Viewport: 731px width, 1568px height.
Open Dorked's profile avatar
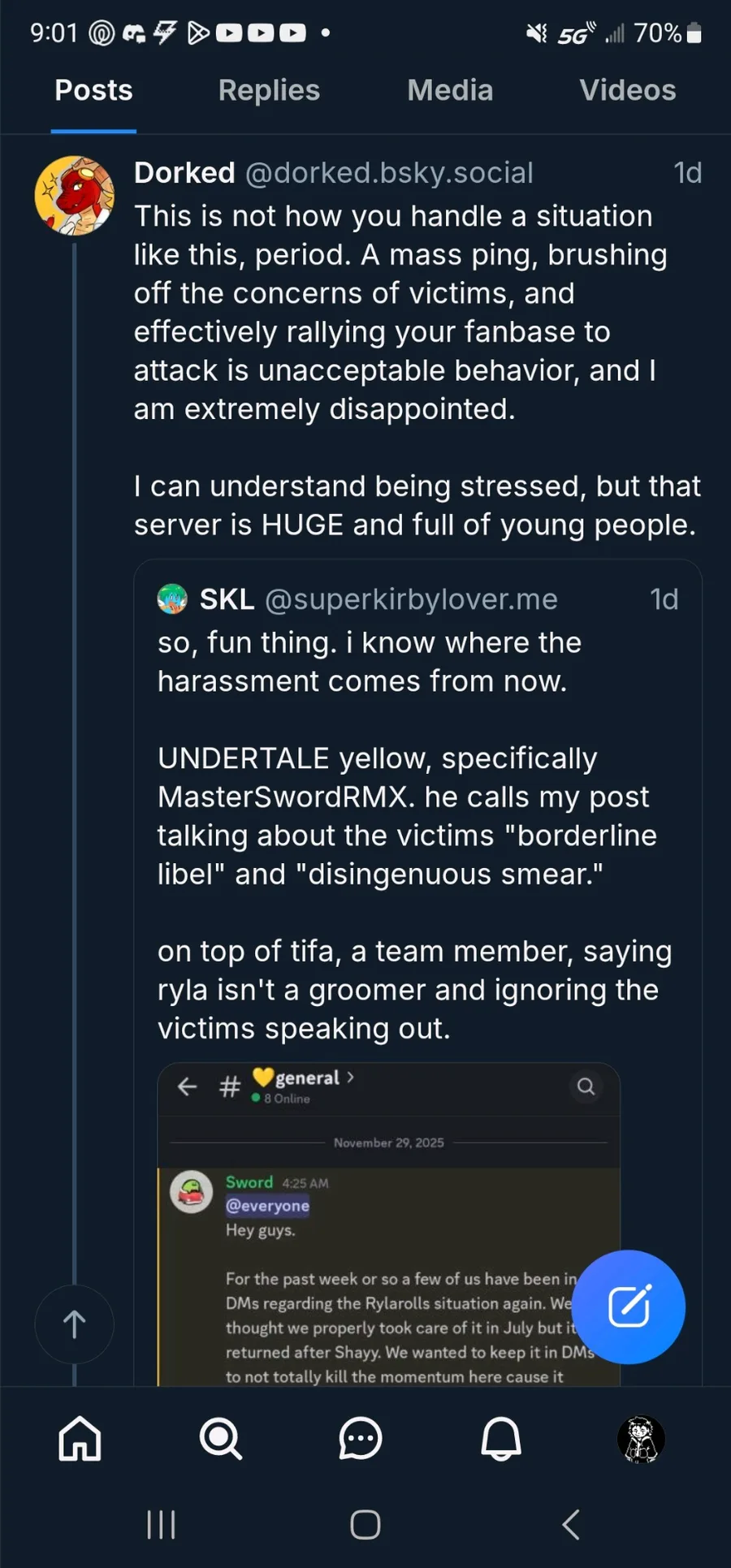[75, 196]
